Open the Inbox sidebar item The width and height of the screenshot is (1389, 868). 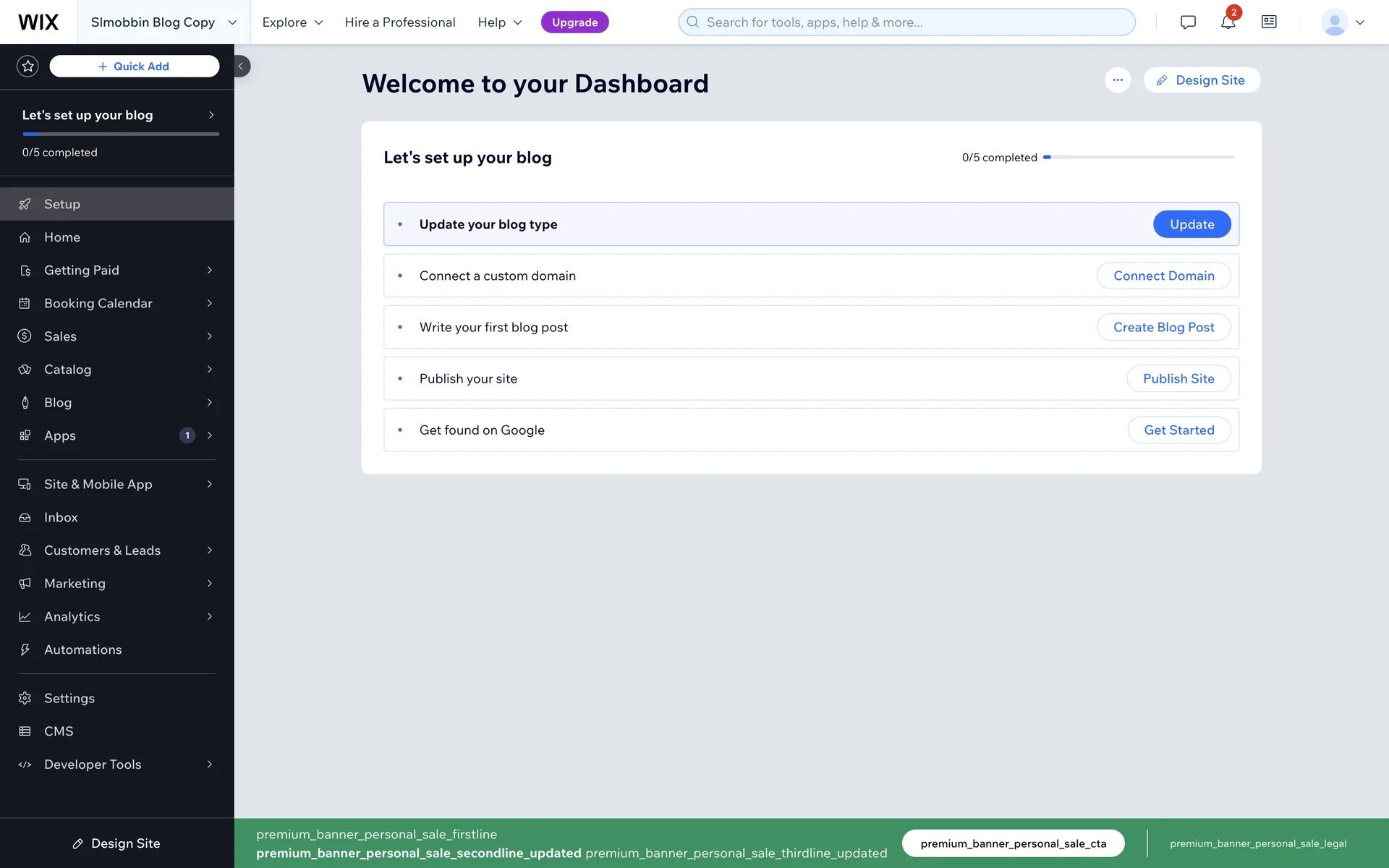point(61,517)
